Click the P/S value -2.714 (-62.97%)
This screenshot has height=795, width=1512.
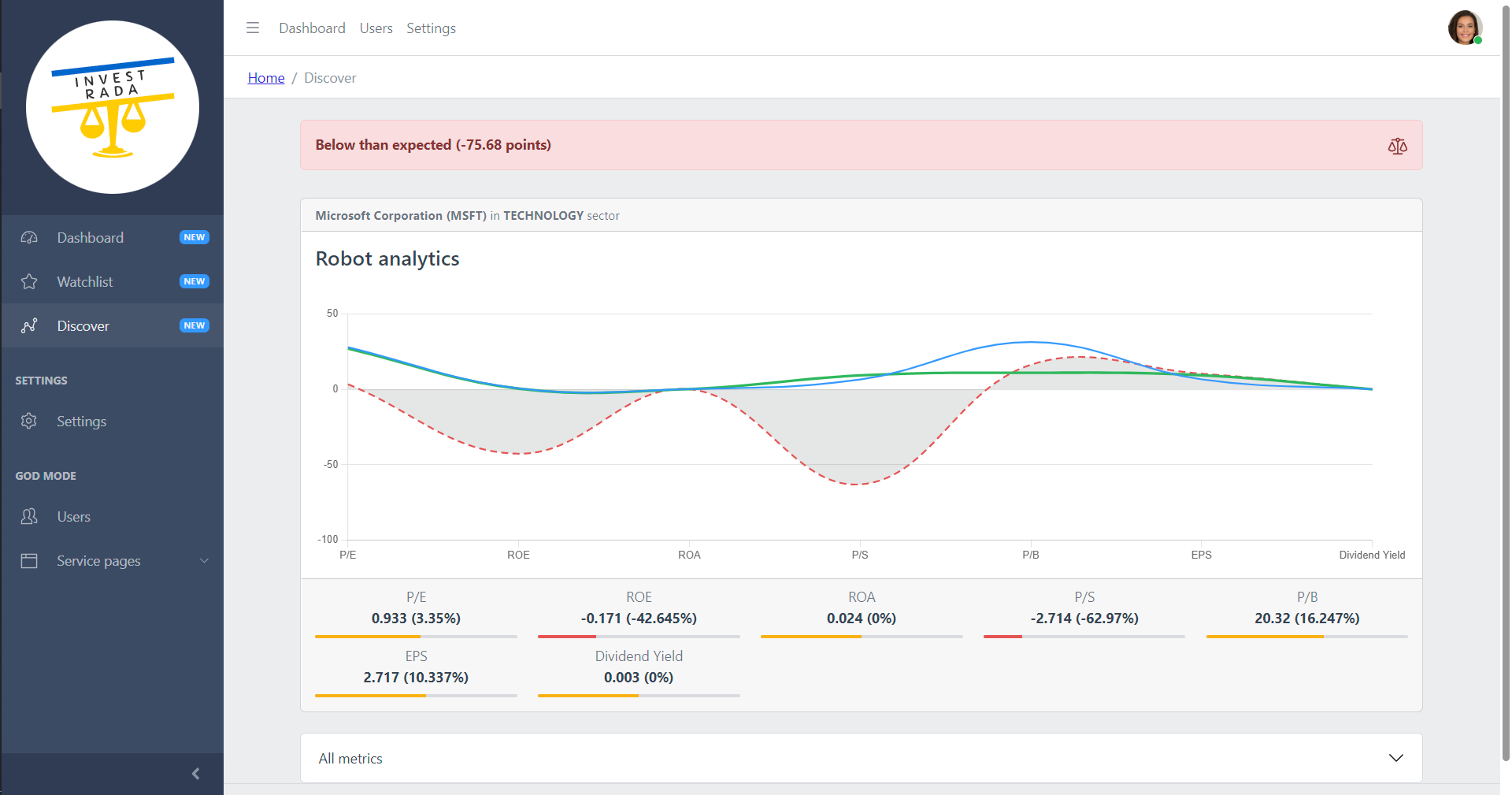(x=1084, y=619)
